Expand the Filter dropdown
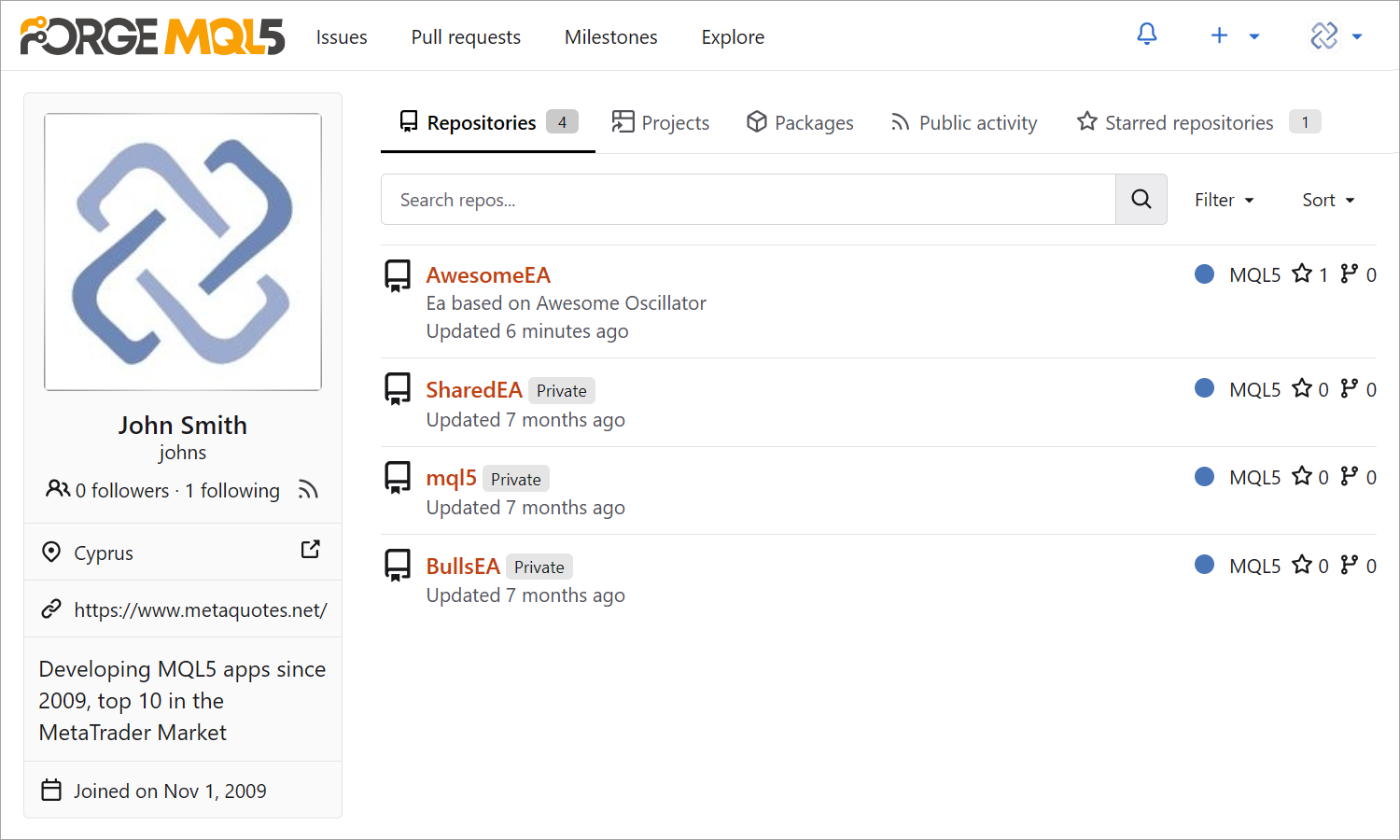The image size is (1400, 840). pyautogui.click(x=1225, y=200)
